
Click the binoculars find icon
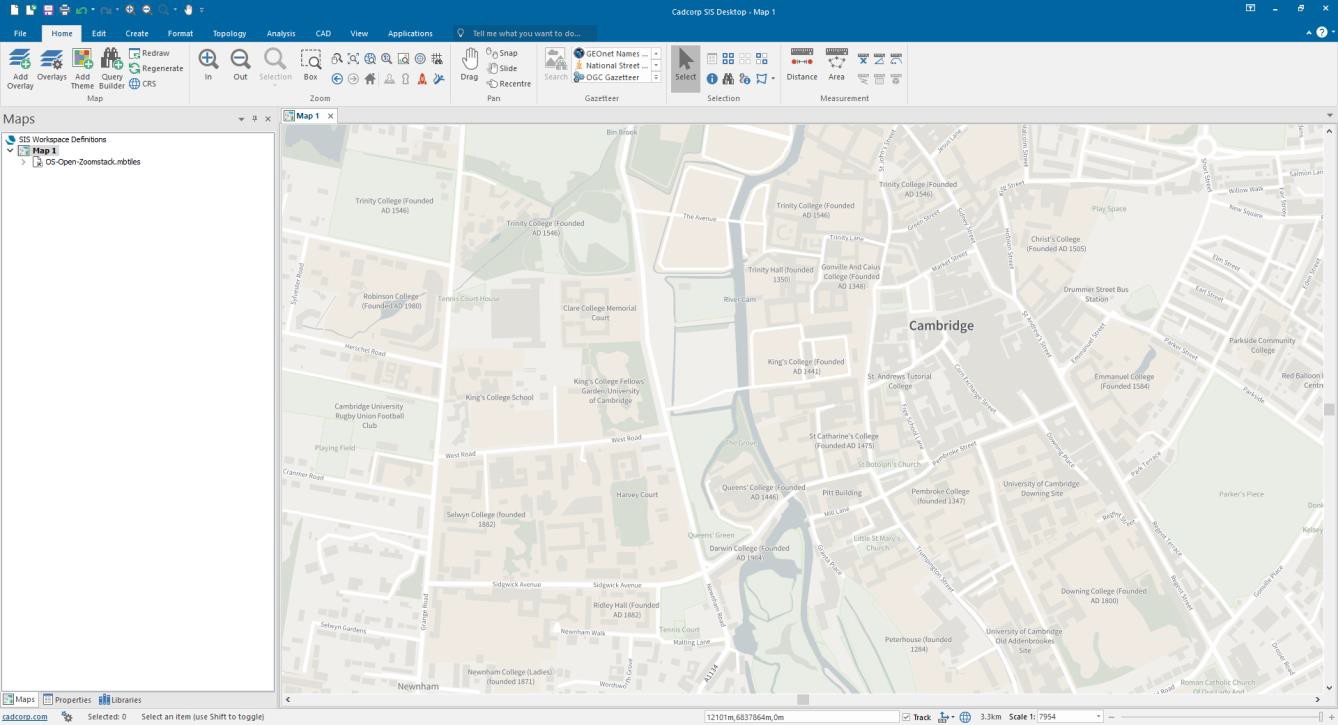(728, 79)
